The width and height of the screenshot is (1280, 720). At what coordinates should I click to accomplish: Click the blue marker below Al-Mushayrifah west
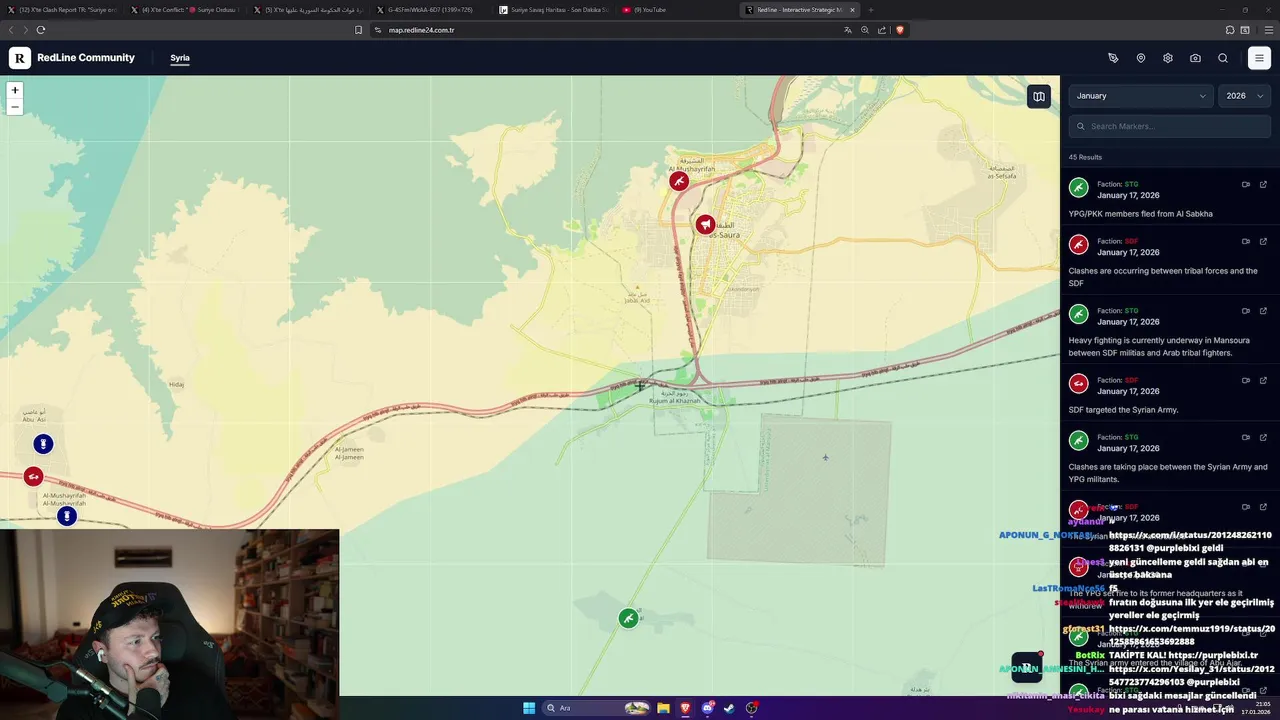point(67,516)
